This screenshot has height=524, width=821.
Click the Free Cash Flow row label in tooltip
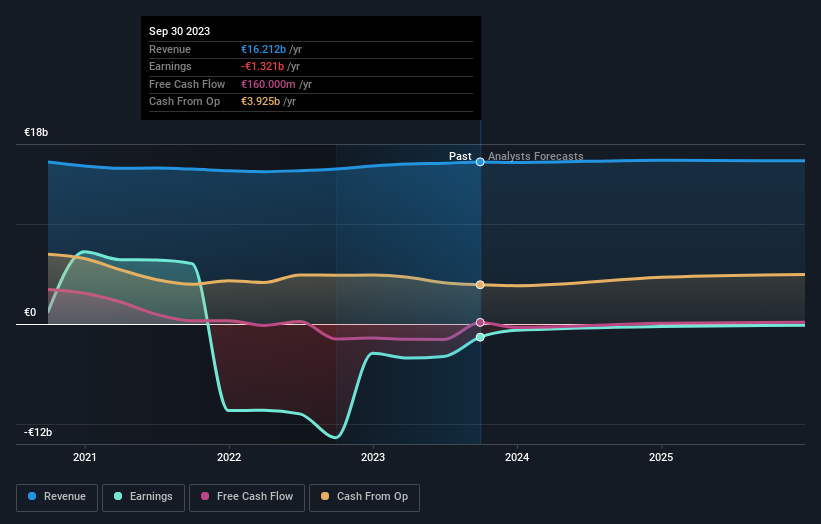[x=187, y=84]
